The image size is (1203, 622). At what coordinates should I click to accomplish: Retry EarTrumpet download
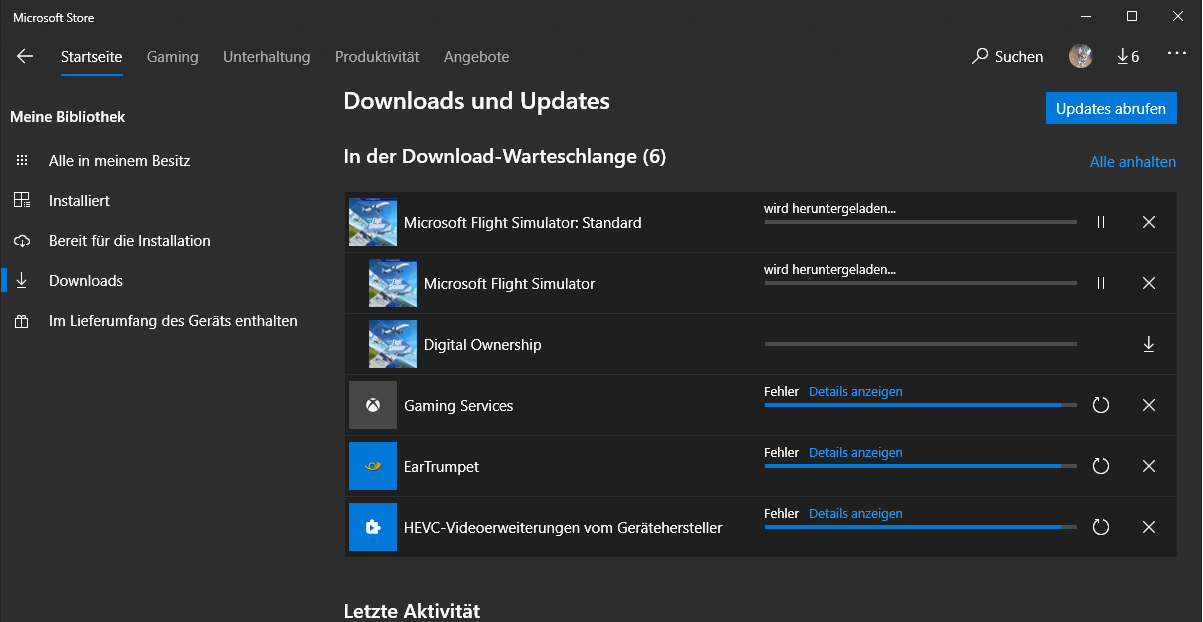tap(1101, 466)
